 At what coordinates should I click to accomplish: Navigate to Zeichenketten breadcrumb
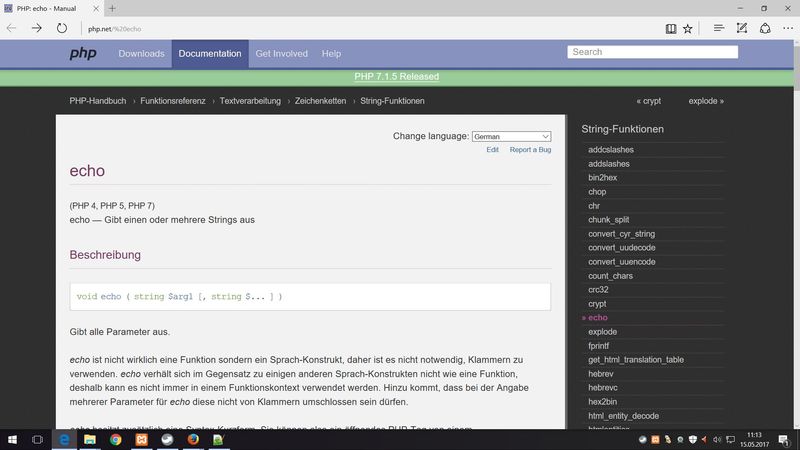coord(320,101)
